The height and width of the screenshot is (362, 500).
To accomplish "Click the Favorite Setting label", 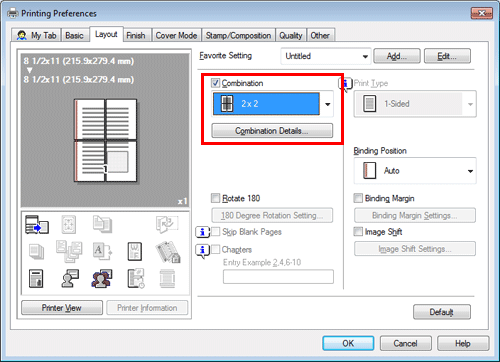I will tap(226, 56).
